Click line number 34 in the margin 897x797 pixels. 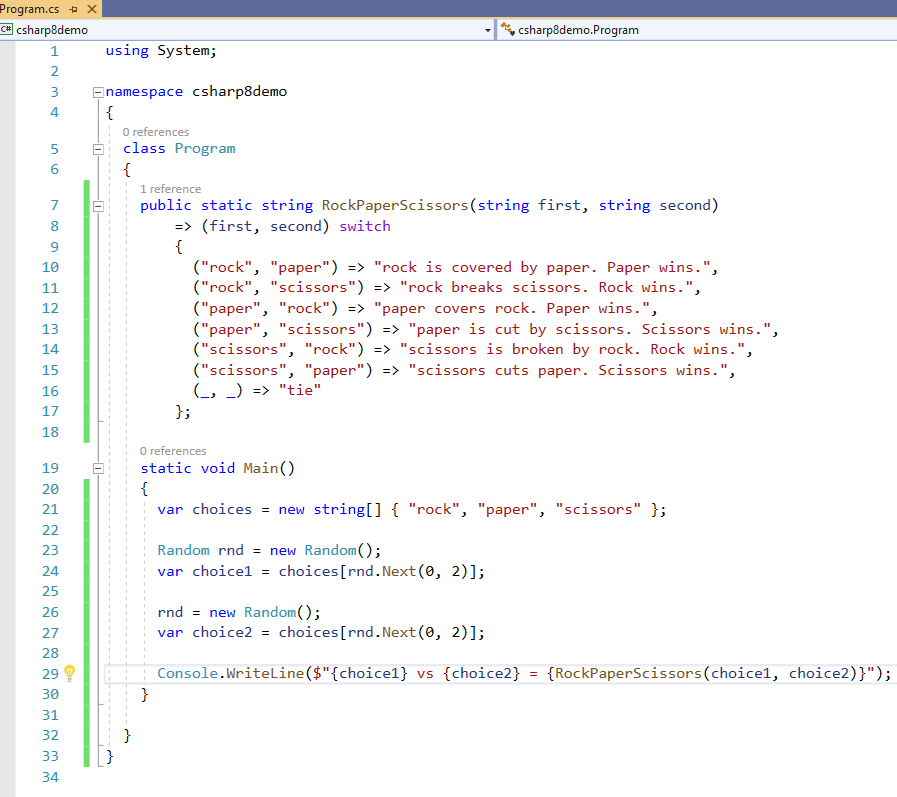pos(50,777)
